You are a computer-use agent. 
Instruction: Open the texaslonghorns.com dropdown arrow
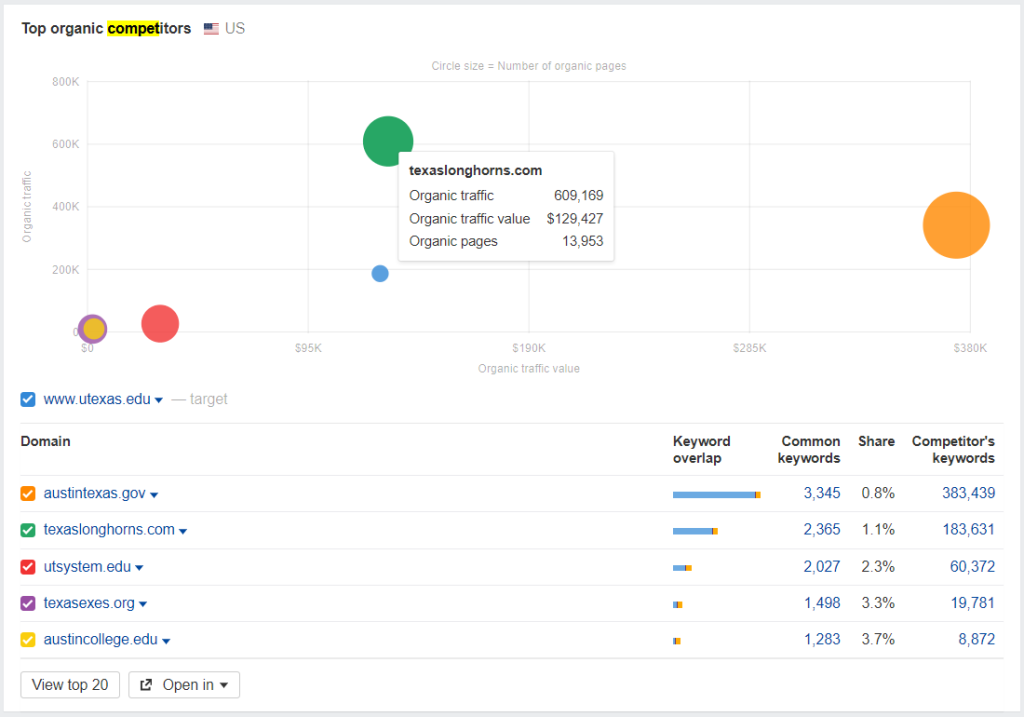click(183, 531)
